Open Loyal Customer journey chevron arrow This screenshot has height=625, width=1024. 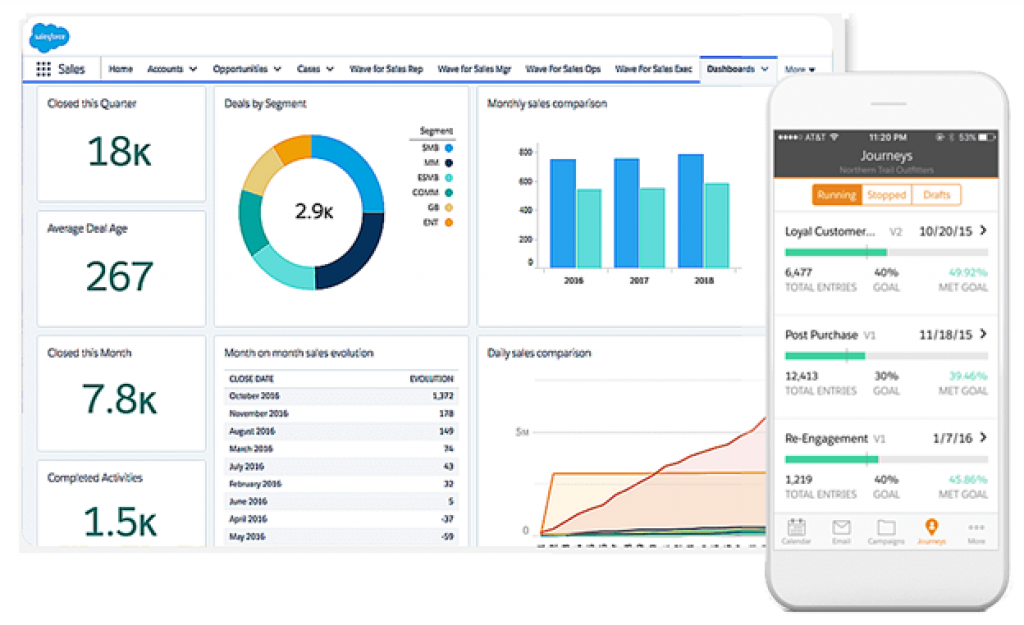983,231
